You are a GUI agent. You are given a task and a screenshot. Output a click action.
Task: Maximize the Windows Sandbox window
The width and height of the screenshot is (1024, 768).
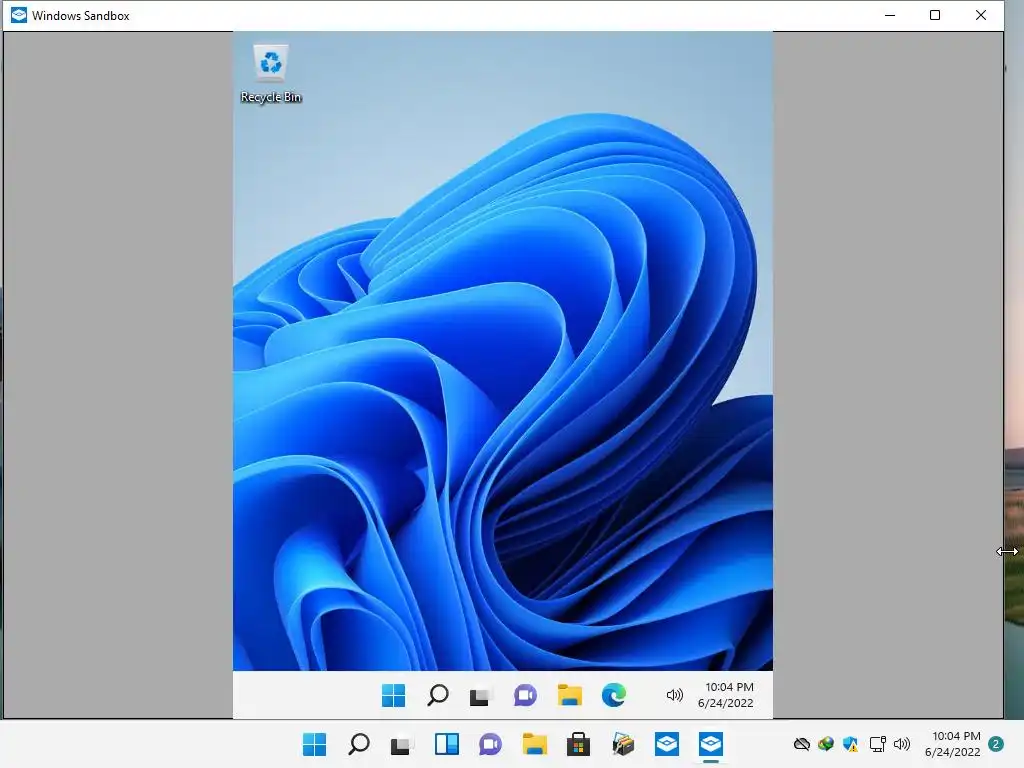pyautogui.click(x=935, y=15)
